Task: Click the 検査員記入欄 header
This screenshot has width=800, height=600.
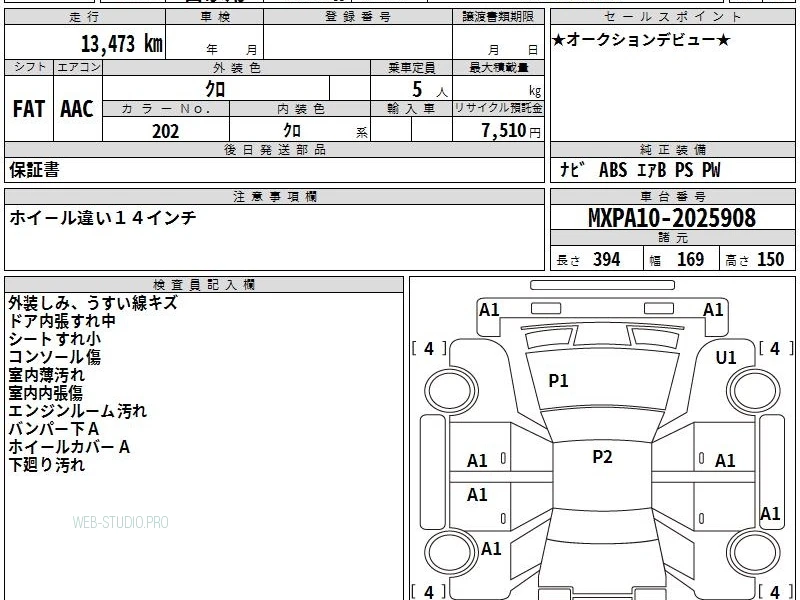Action: click(x=204, y=285)
